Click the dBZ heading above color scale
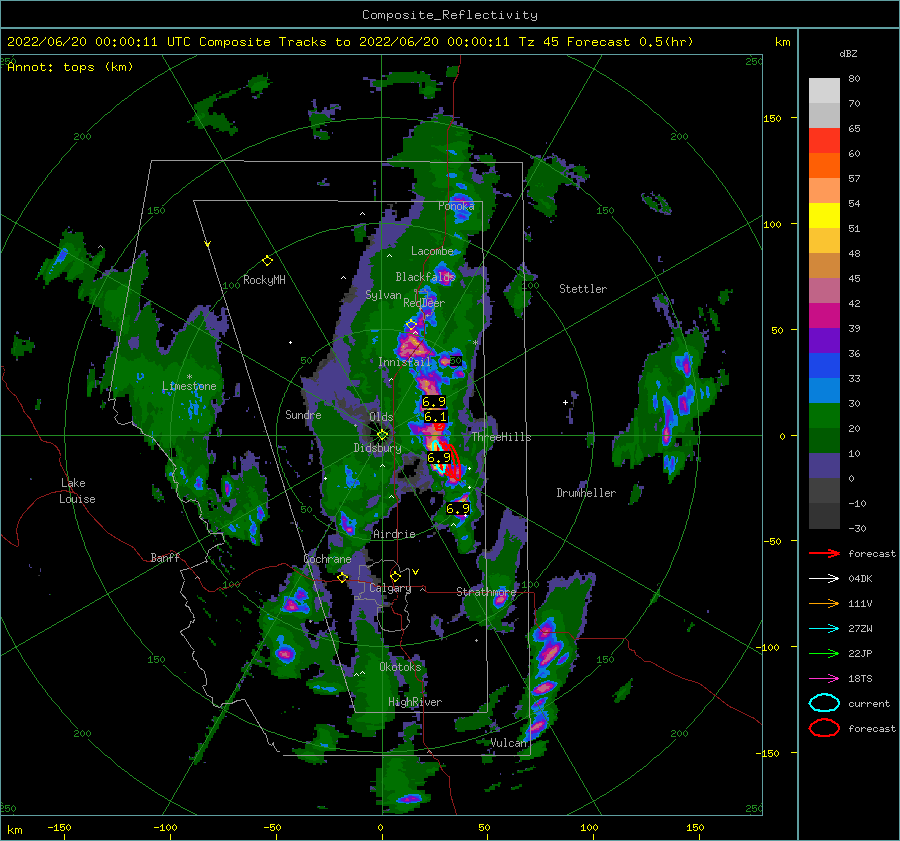 pyautogui.click(x=848, y=53)
